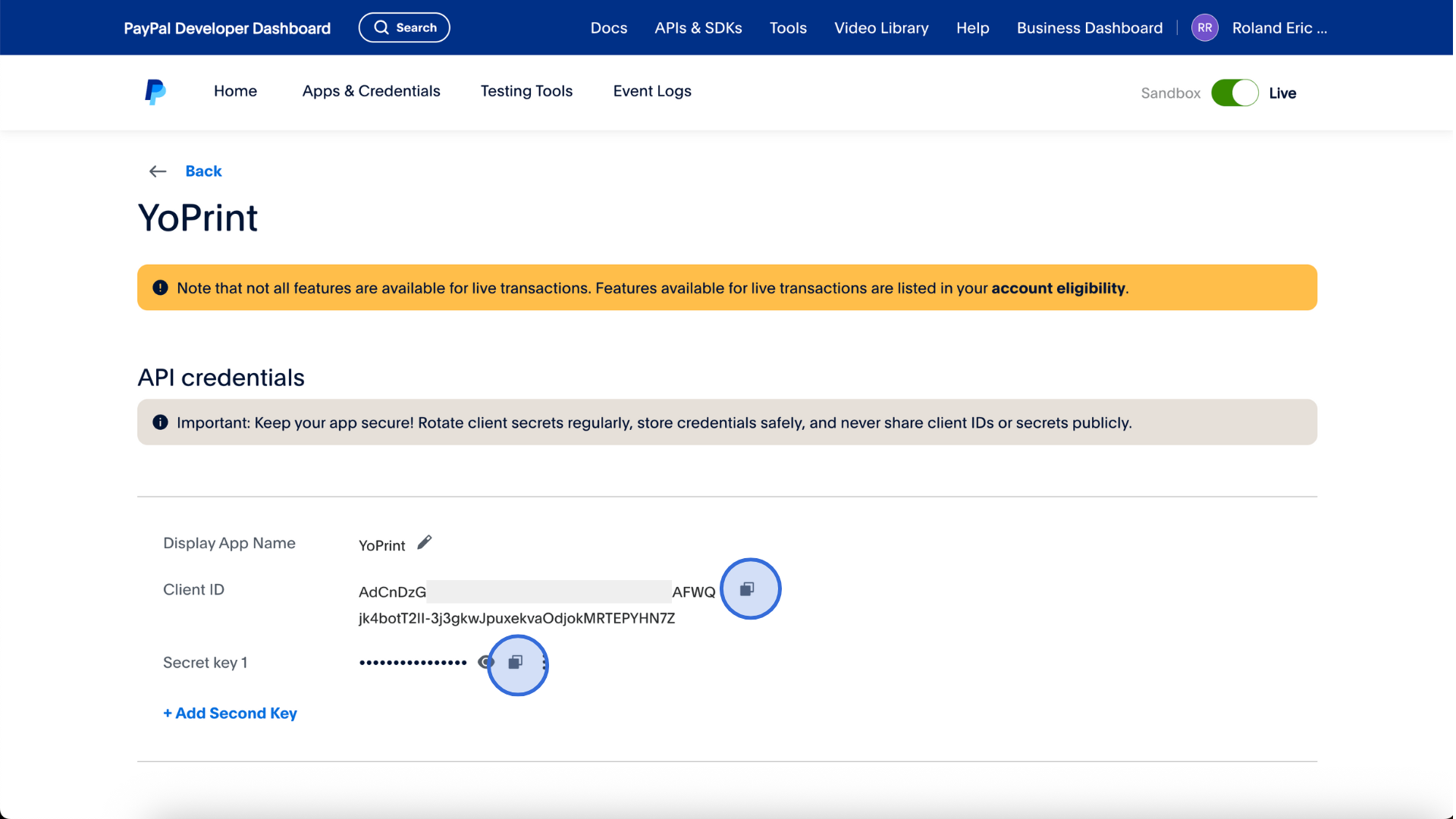1456x819 pixels.
Task: Toggle the Sandbox/Live environment switch
Action: (1235, 93)
